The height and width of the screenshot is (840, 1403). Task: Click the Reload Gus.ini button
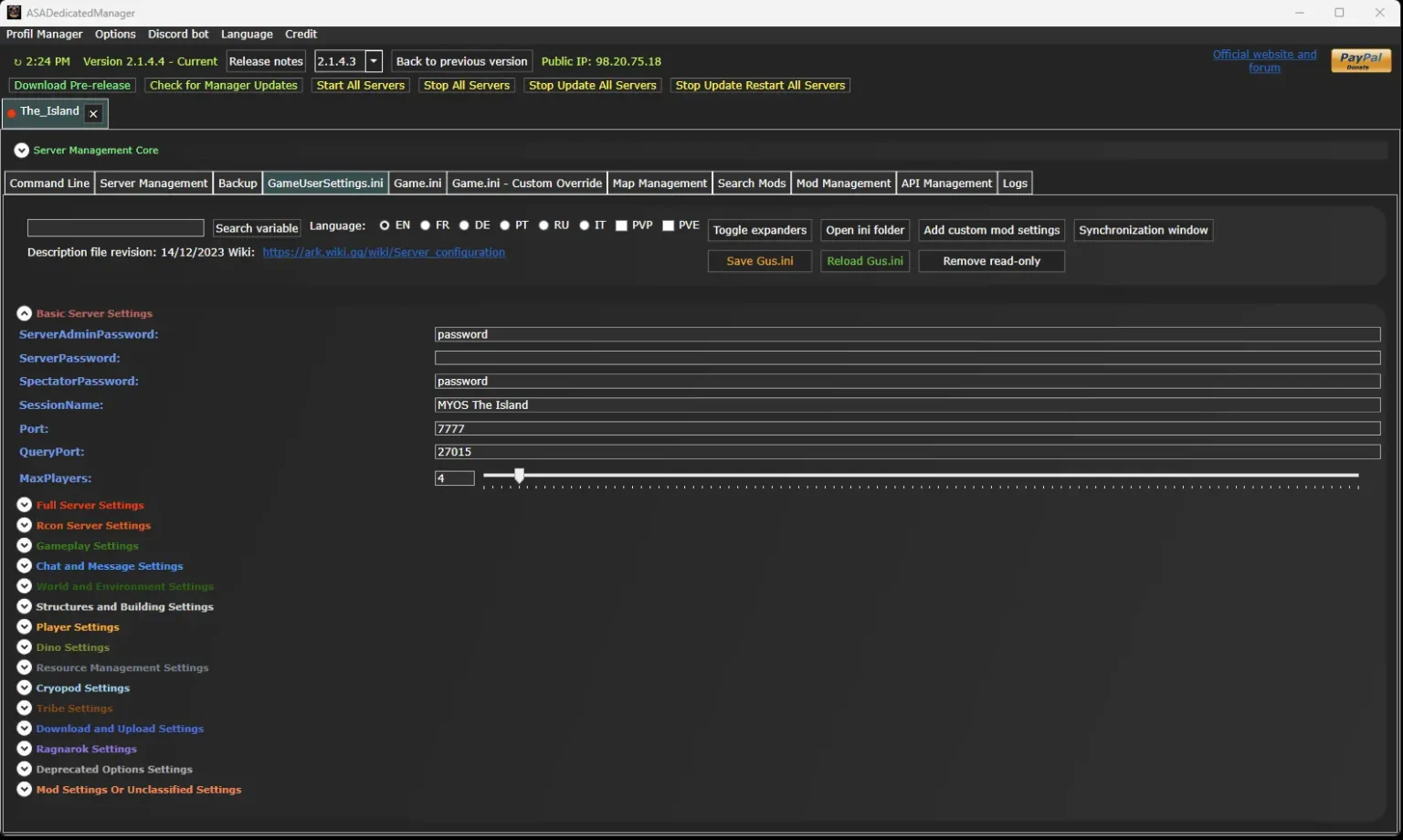[x=865, y=261]
